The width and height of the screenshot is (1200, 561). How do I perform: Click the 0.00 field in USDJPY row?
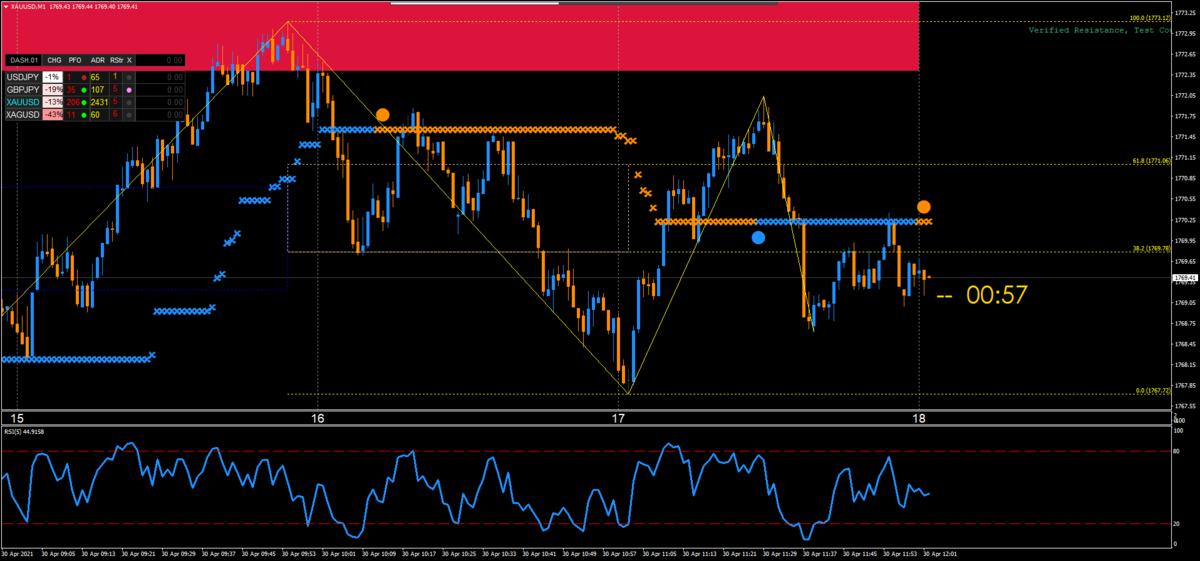tap(160, 77)
